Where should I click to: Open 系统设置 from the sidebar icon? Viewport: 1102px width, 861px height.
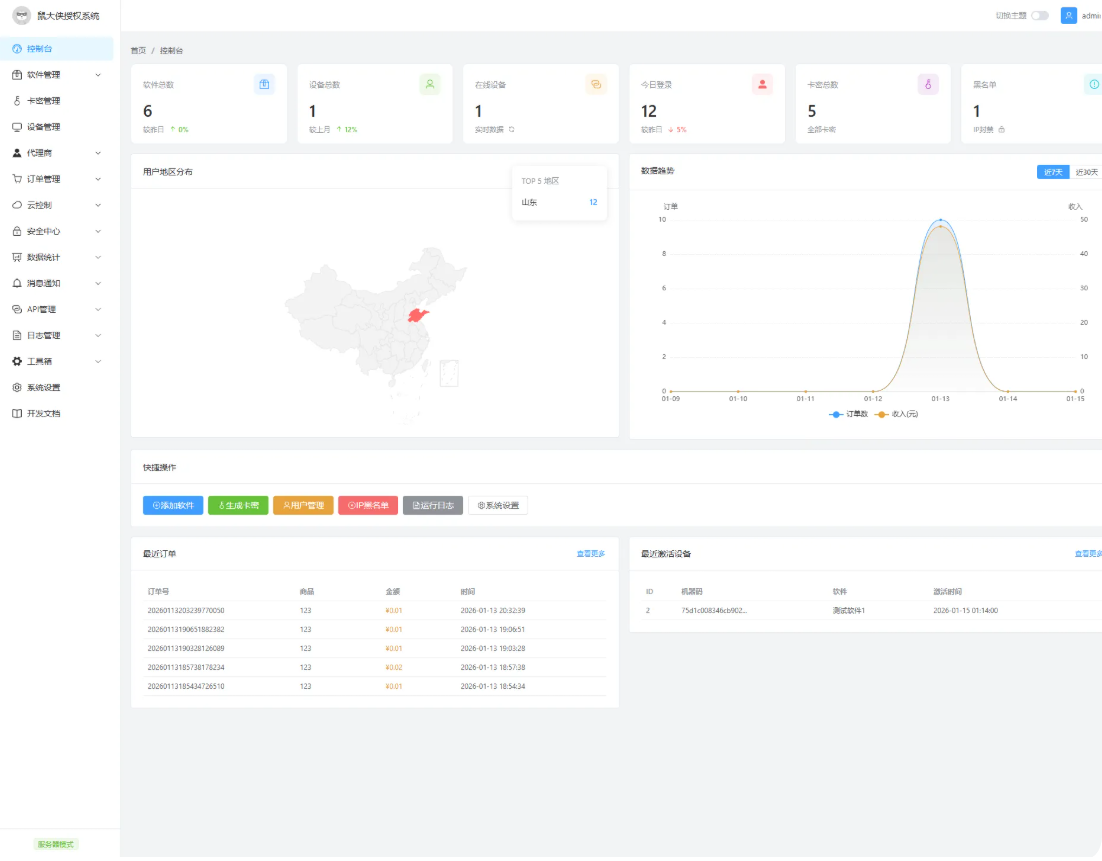pos(16,387)
